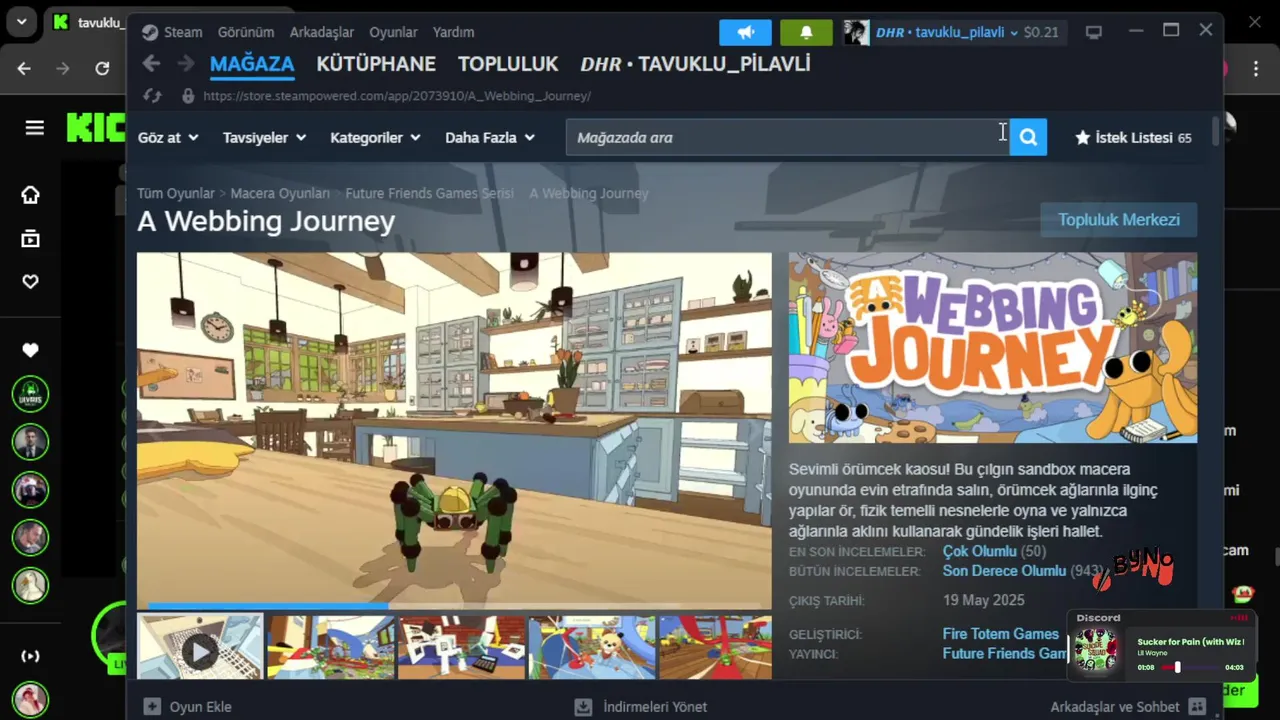
Task: Reload the Steam store page
Action: pos(152,96)
